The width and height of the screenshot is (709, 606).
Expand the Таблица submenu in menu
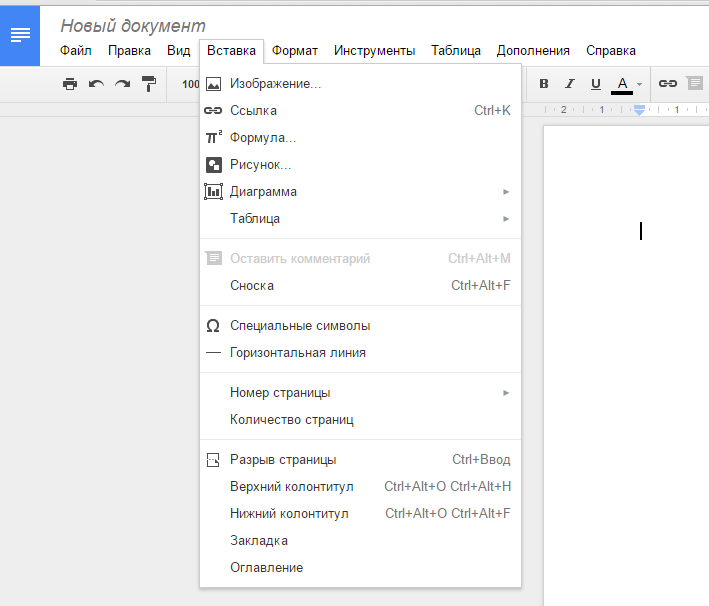[255, 219]
